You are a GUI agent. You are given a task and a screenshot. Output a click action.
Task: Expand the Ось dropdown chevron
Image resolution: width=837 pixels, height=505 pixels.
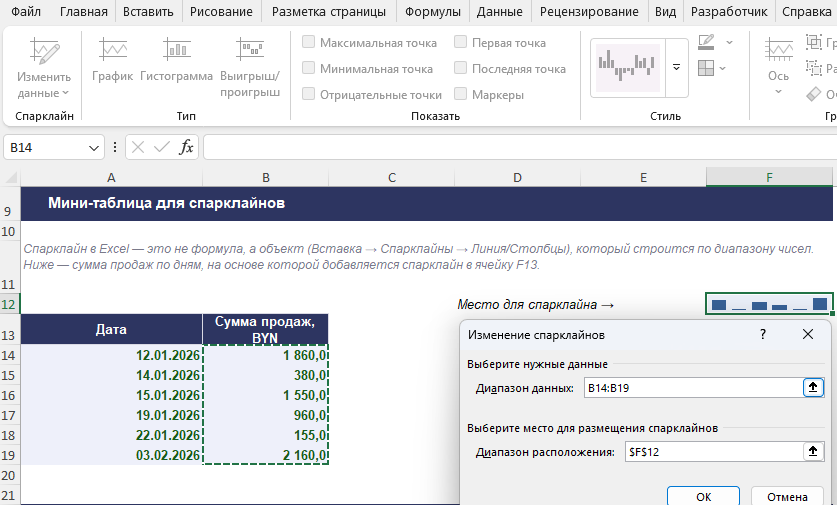click(778, 92)
